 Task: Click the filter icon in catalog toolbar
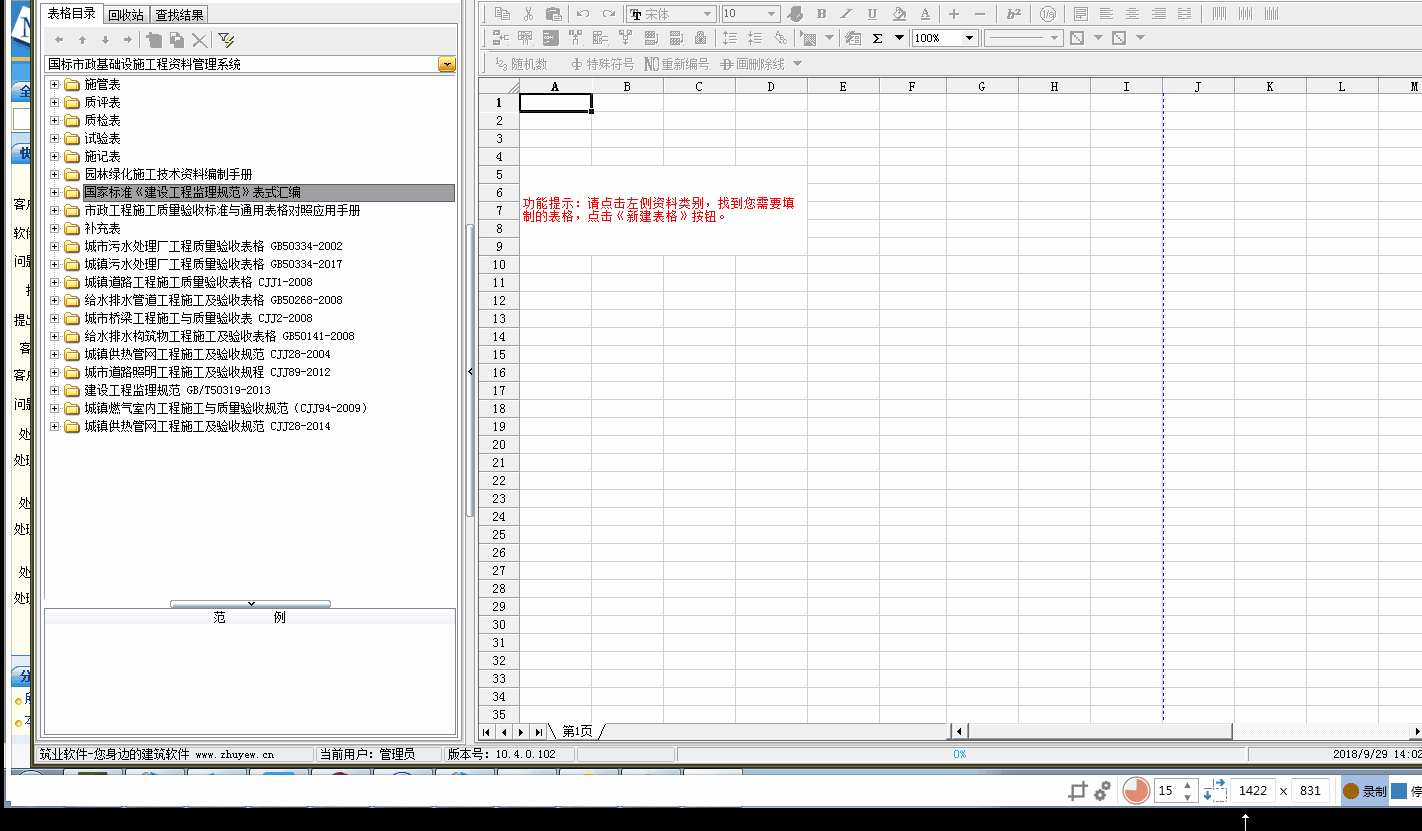227,40
